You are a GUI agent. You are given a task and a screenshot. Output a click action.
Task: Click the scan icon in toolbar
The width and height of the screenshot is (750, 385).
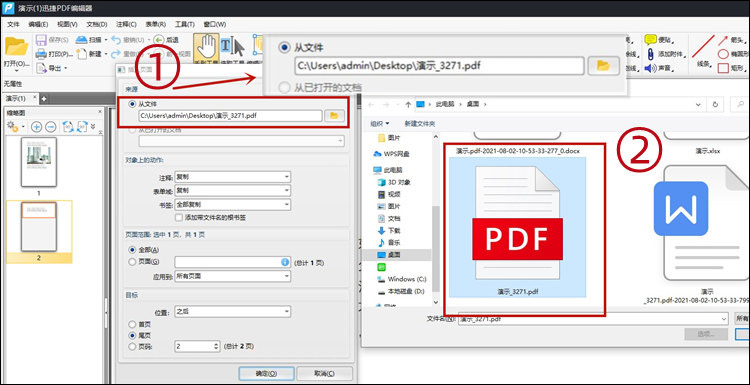[81, 40]
